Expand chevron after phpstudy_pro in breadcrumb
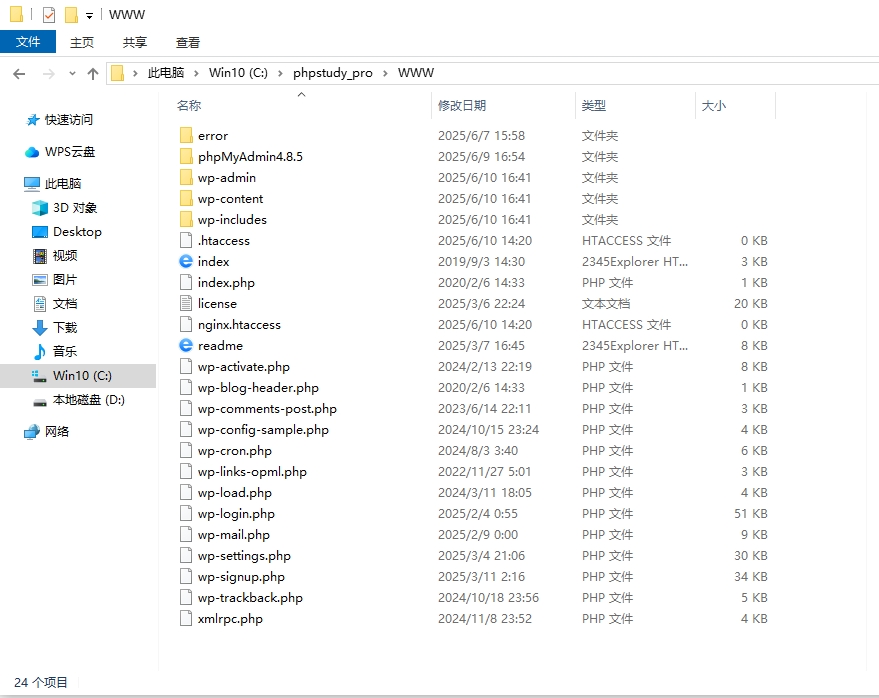 385,73
